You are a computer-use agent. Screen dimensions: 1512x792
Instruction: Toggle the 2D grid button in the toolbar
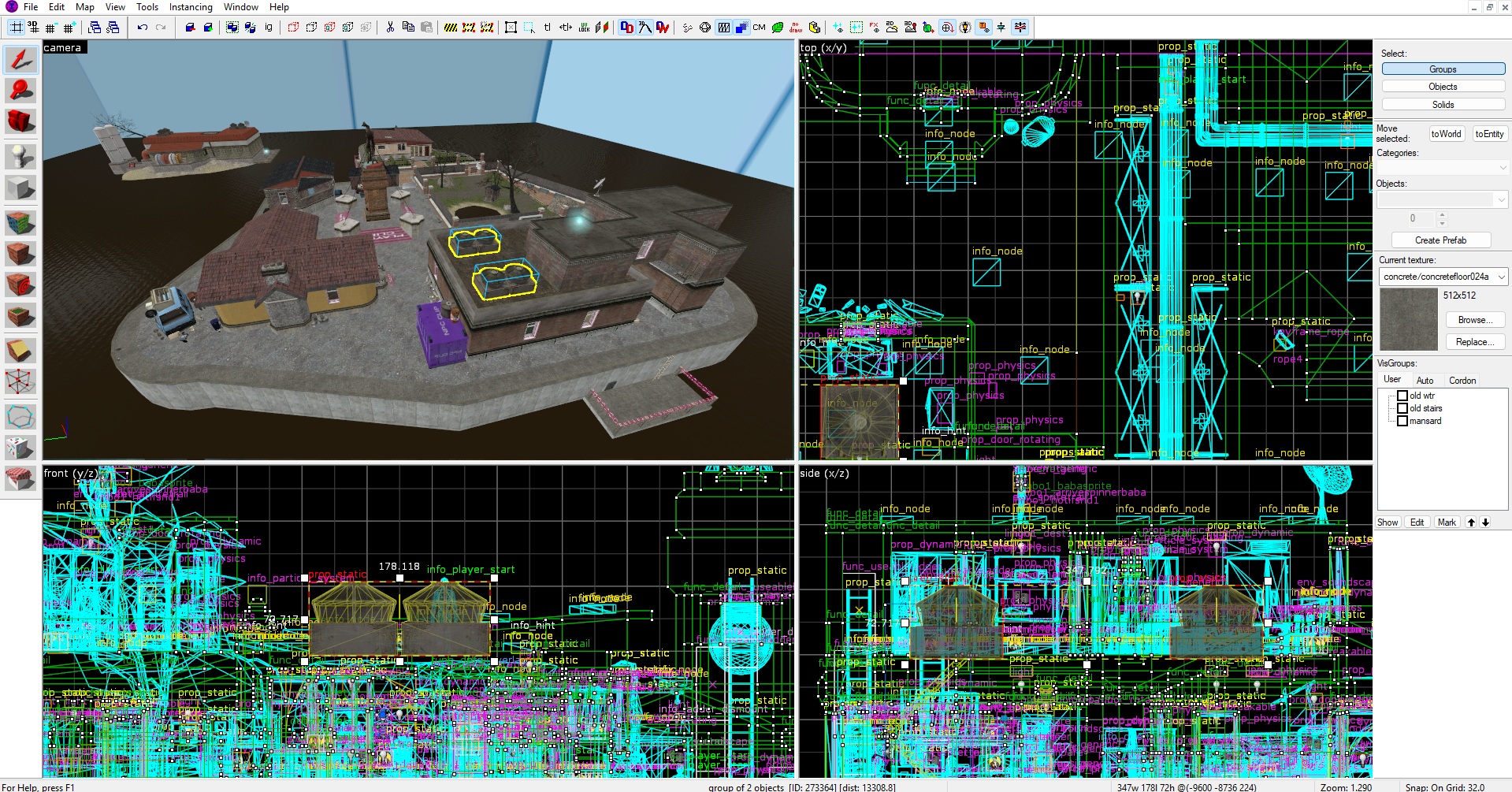[x=17, y=28]
